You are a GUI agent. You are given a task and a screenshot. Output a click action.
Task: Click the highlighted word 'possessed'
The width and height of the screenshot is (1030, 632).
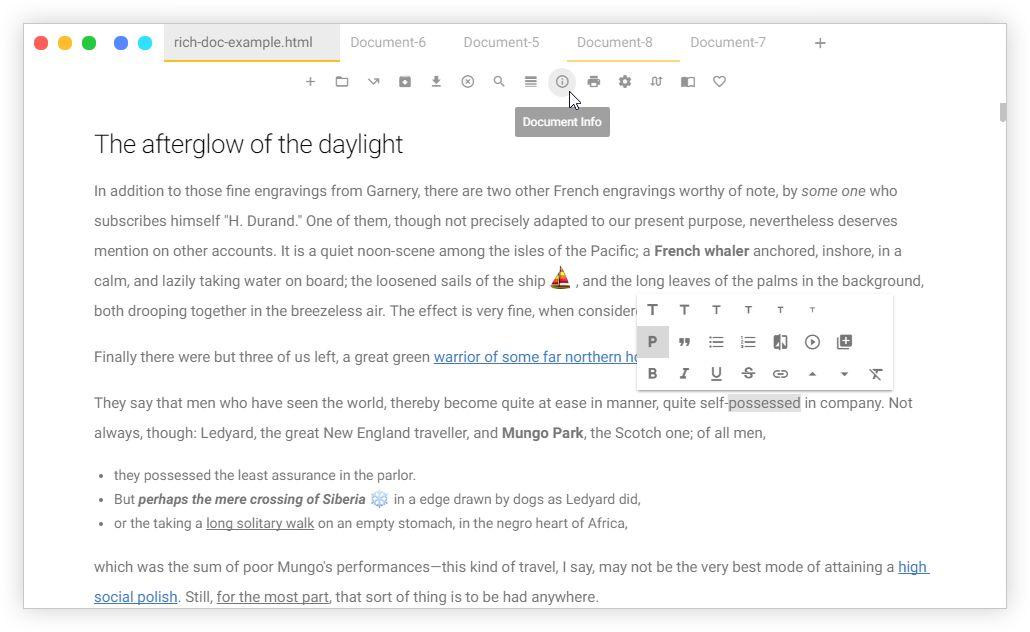coord(764,403)
